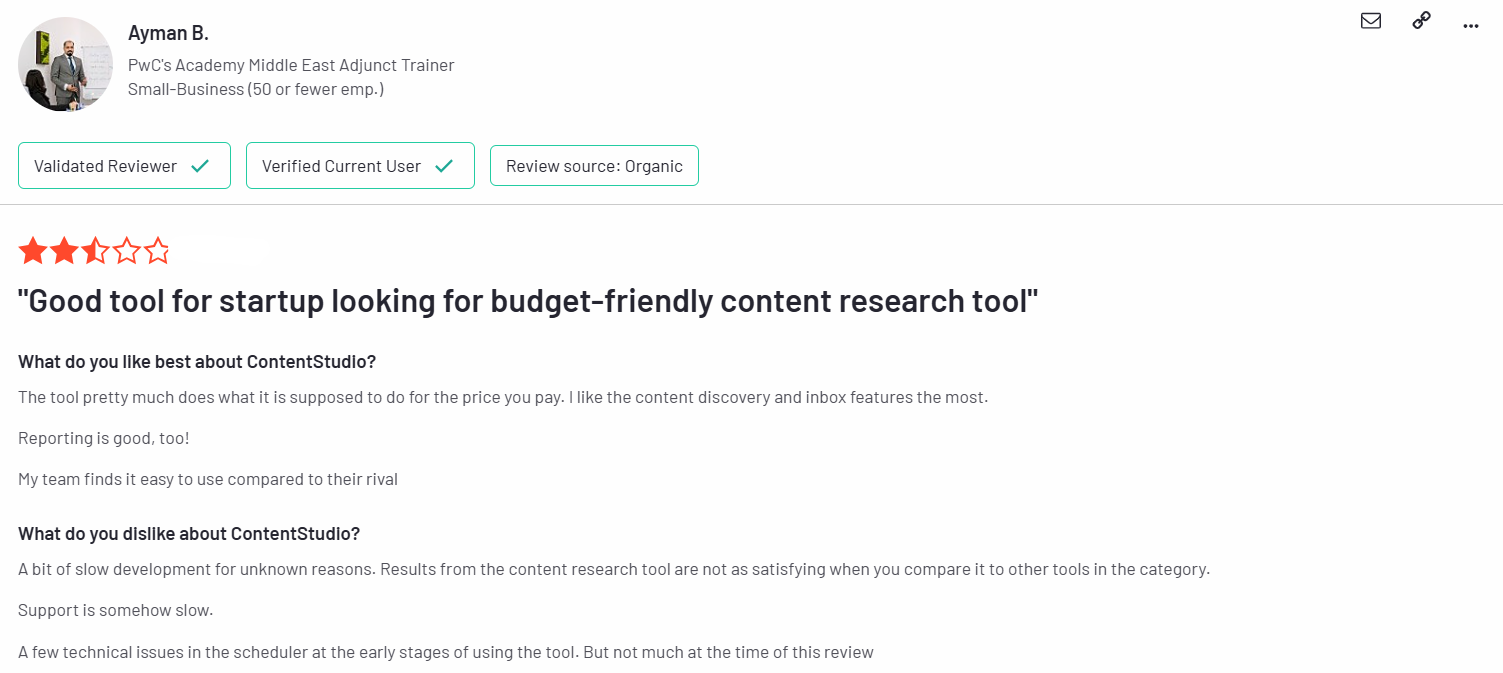Viewport: 1503px width, 673px height.
Task: Click the half-filled third rating star
Action: pyautogui.click(x=95, y=251)
